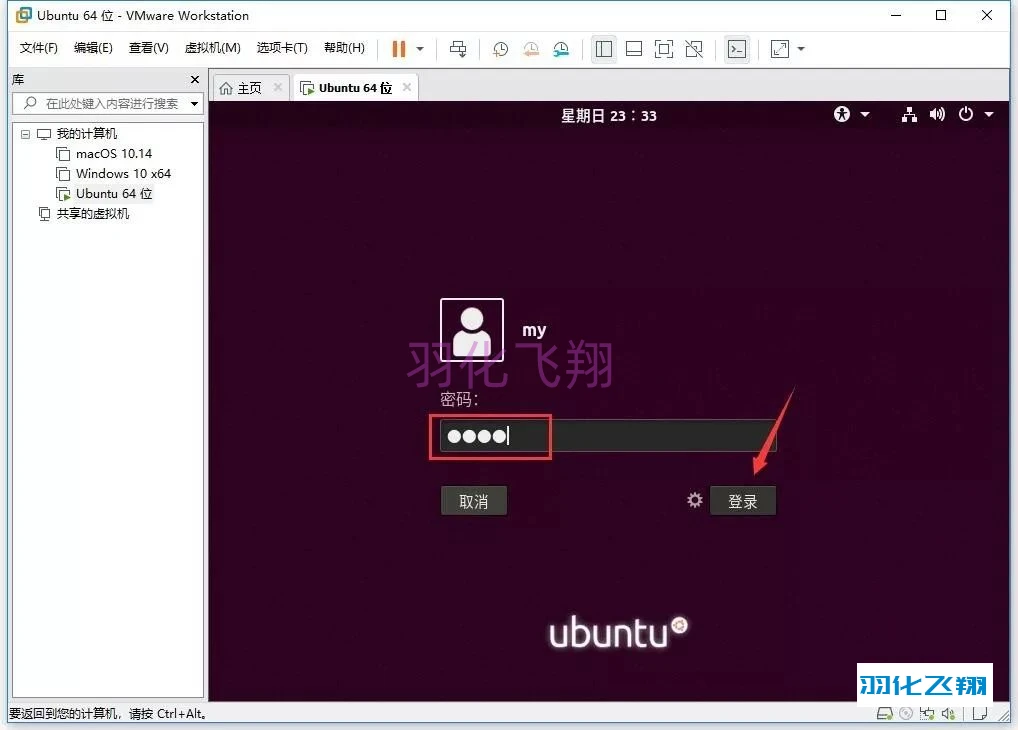Open the library search dropdown arrow
Viewport: 1018px width, 730px height.
(x=194, y=104)
